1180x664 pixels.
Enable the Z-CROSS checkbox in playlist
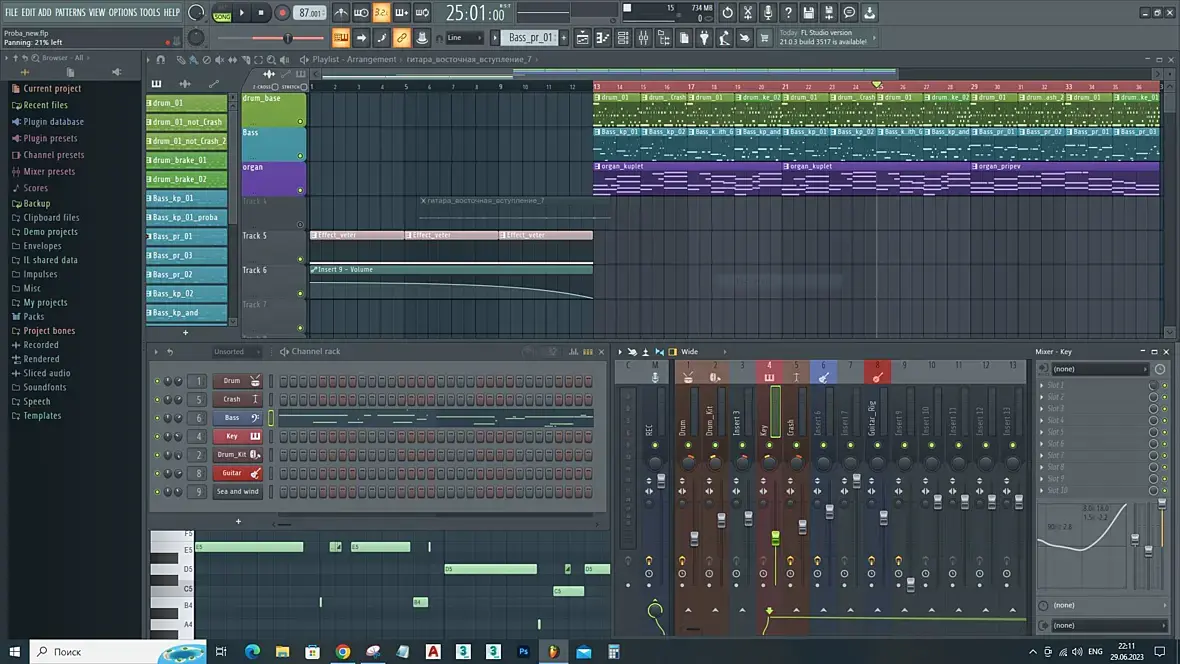275,87
